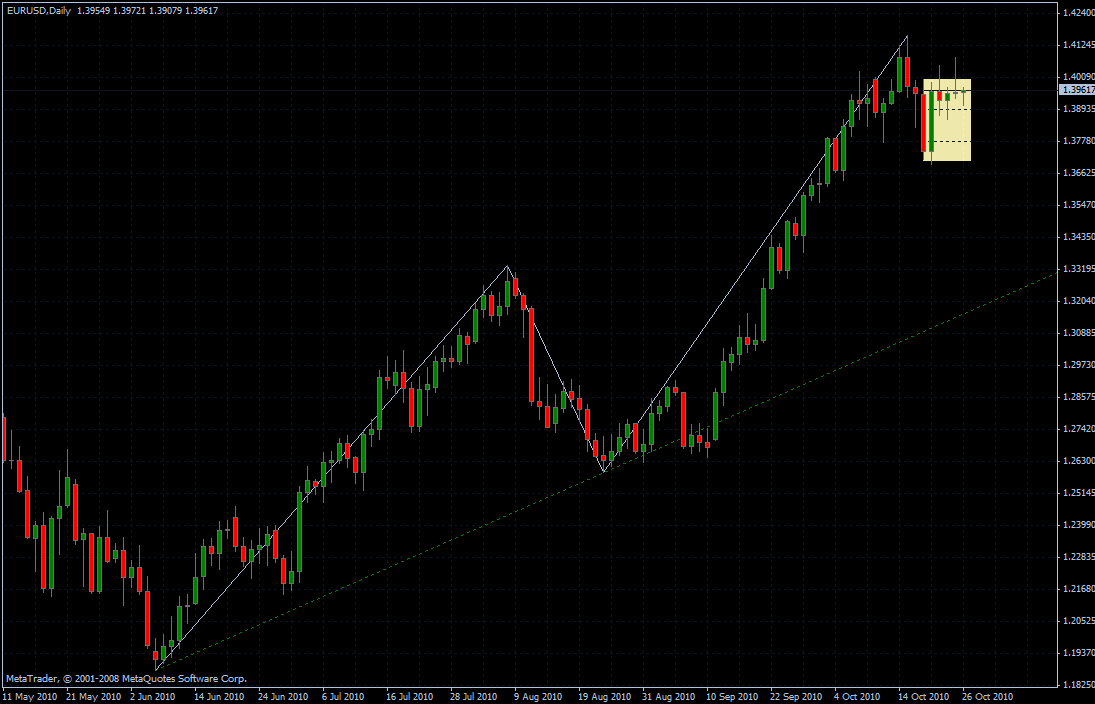1095x704 pixels.
Task: Click the 1.27420 price level label
Action: [1078, 429]
